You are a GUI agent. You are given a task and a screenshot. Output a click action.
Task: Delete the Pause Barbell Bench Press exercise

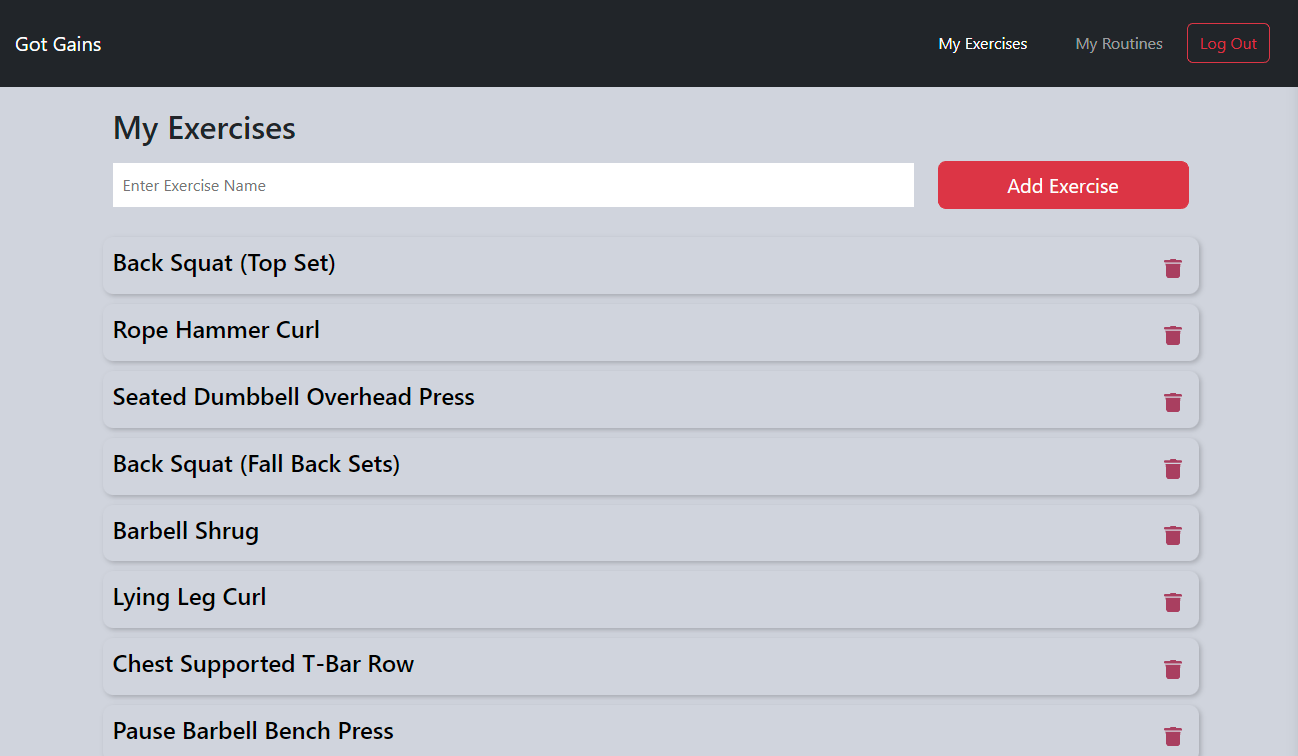pos(1172,734)
